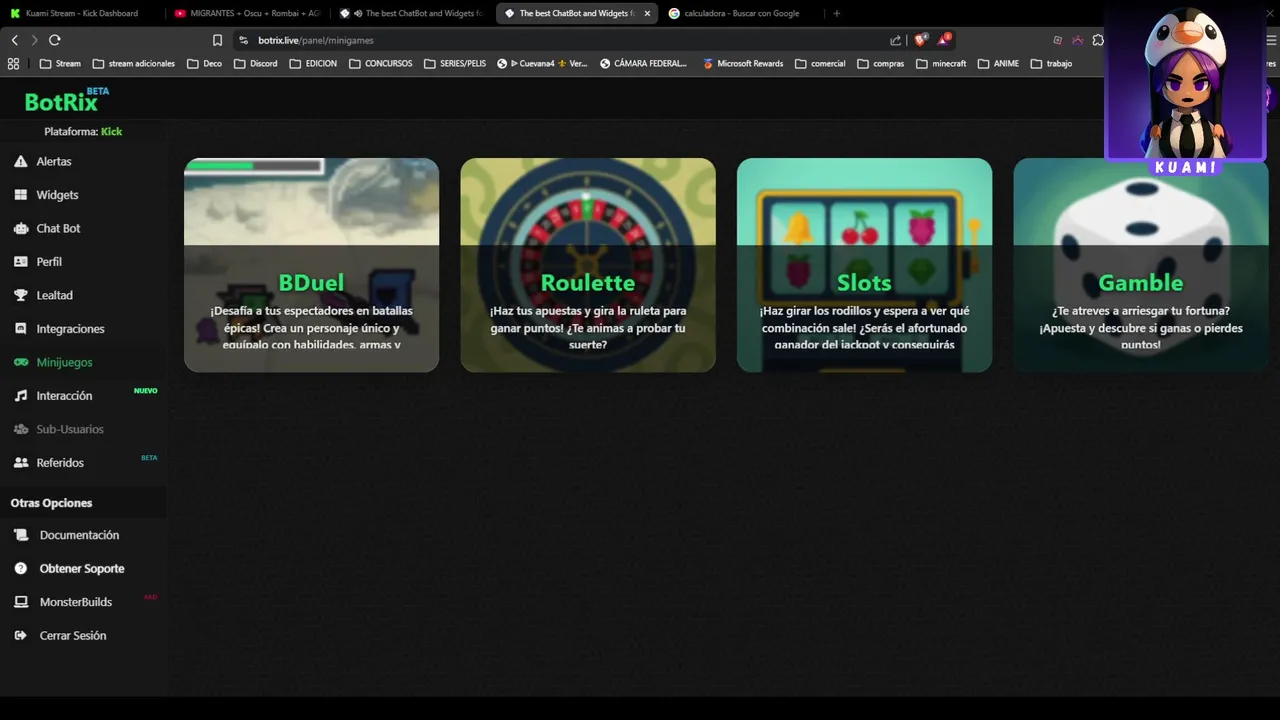Switch to Kuami Stream Kick Dashboard tab

point(82,13)
